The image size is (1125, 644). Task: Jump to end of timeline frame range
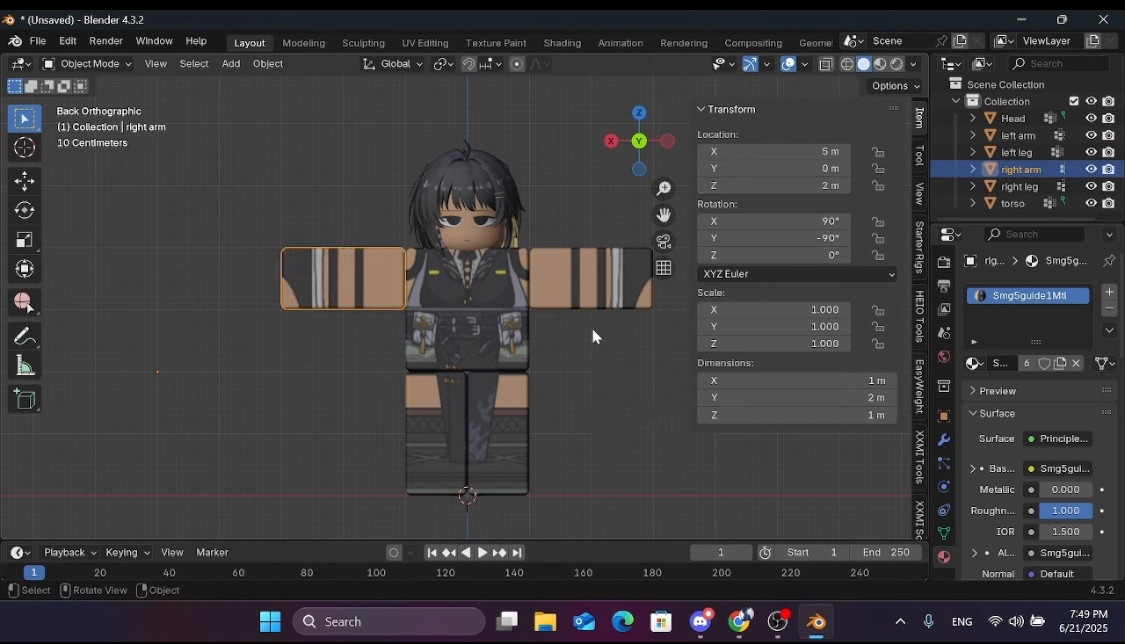[x=518, y=552]
